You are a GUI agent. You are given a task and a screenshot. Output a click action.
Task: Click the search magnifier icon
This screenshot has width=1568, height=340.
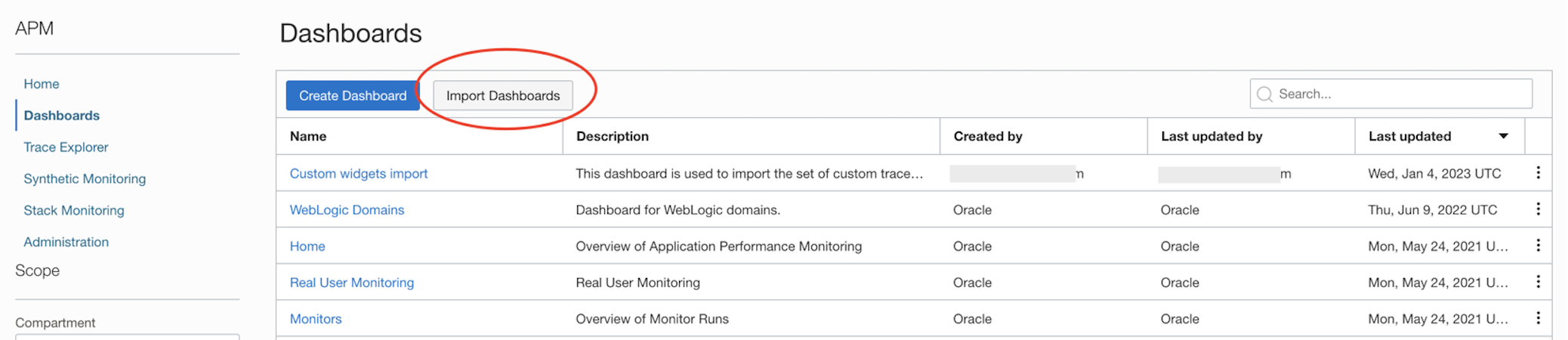pyautogui.click(x=1264, y=94)
